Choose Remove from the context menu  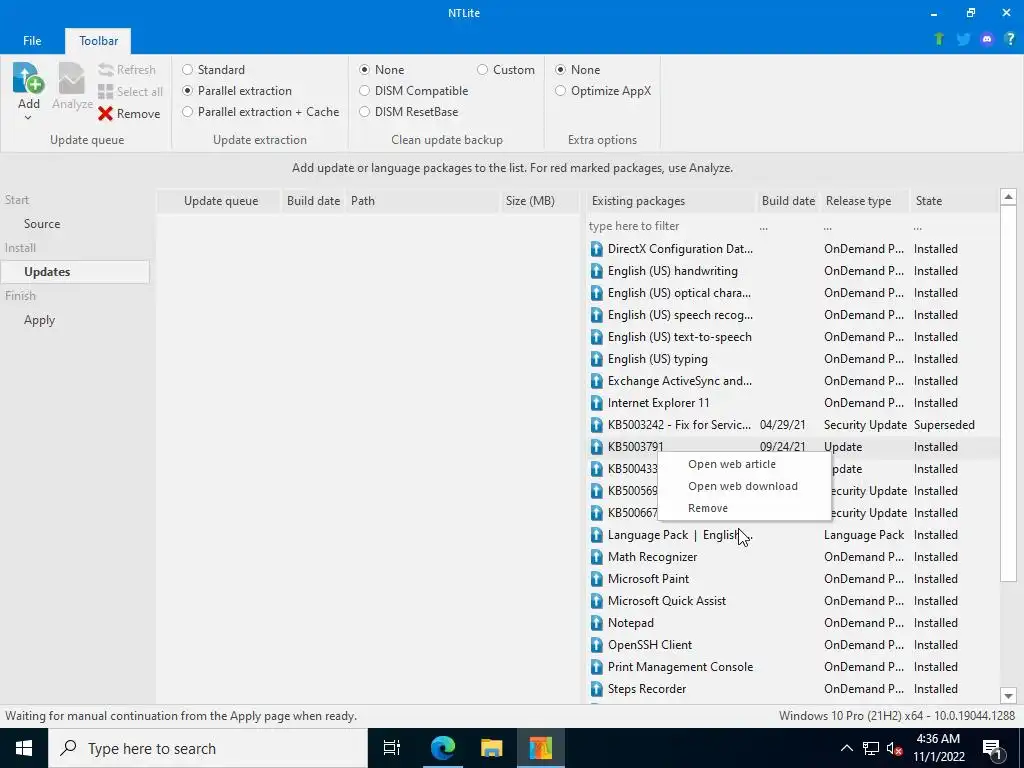(x=744, y=508)
